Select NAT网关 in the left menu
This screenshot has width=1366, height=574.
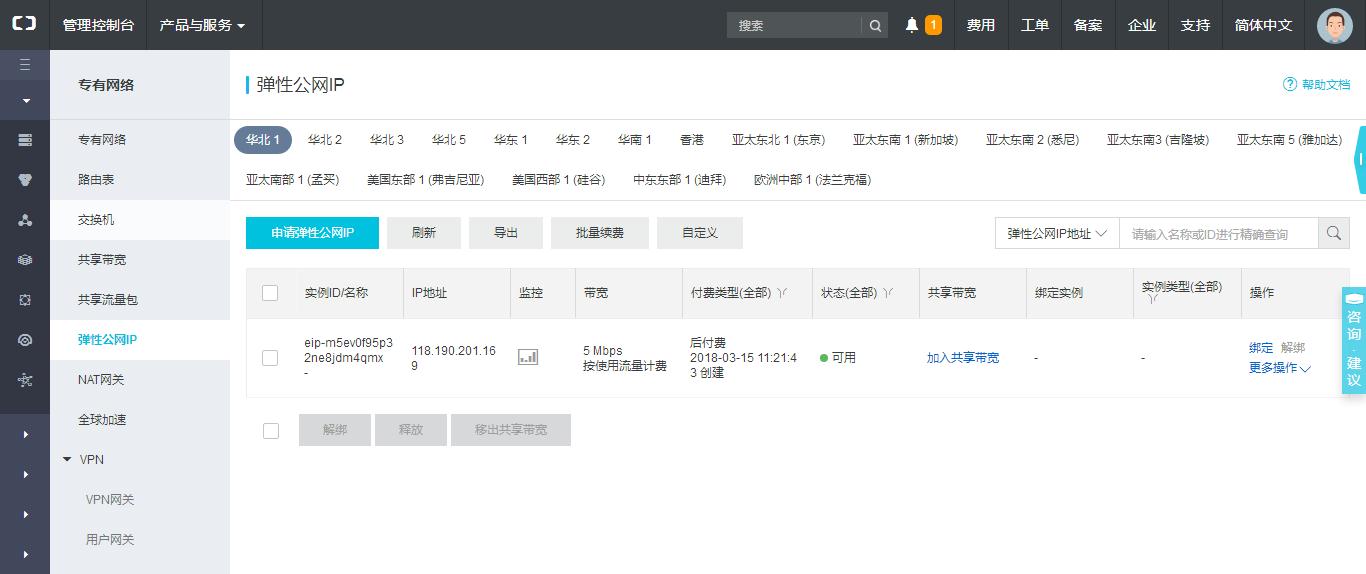tap(101, 380)
